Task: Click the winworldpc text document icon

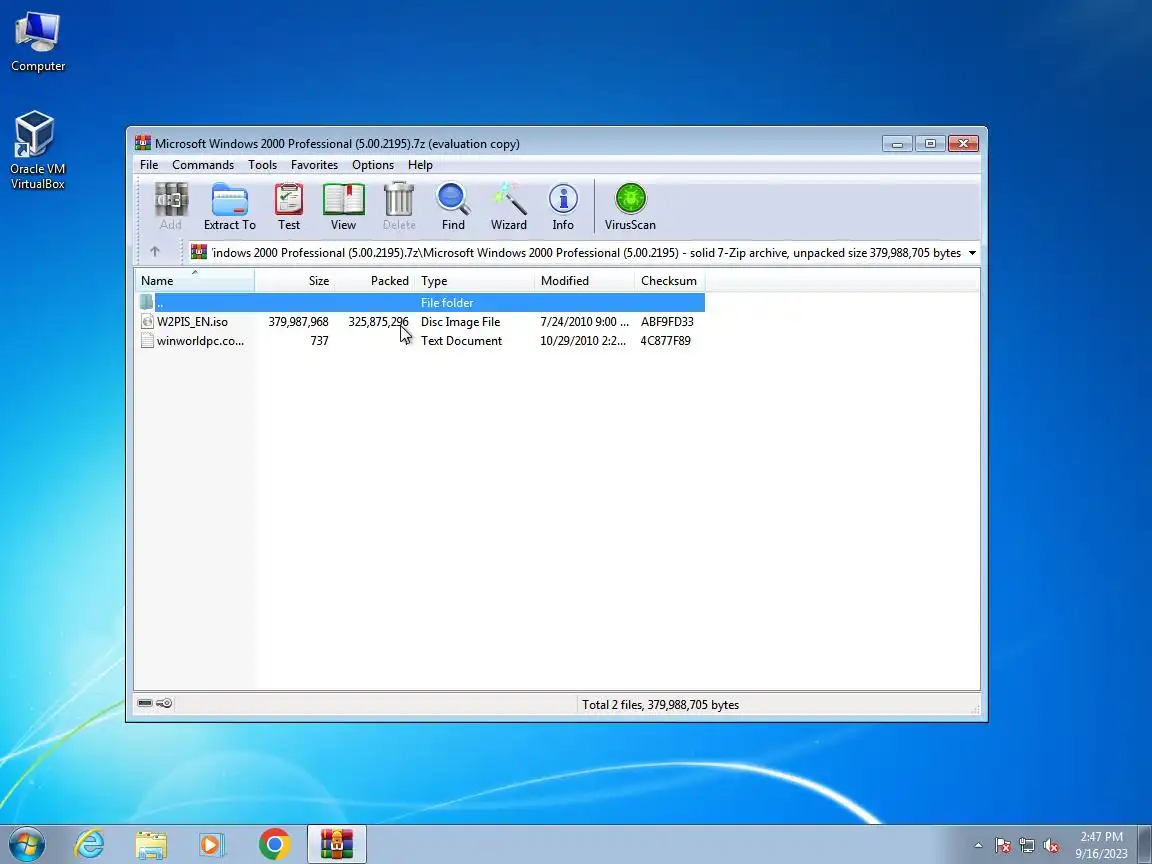Action: pos(147,341)
